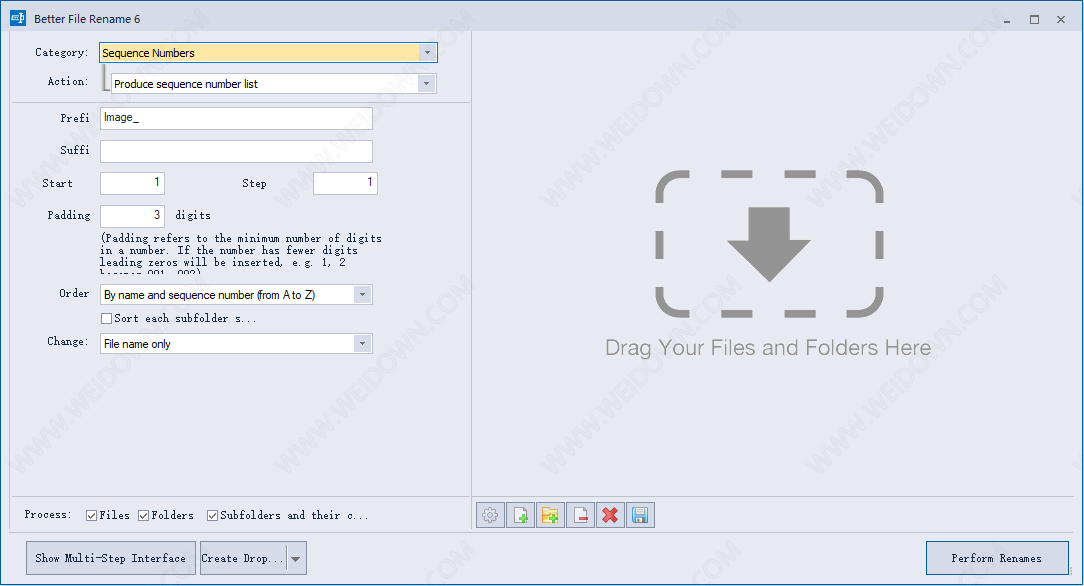The width and height of the screenshot is (1084, 586).
Task: Open the Action dropdown Produce sequence number list
Action: click(x=274, y=84)
